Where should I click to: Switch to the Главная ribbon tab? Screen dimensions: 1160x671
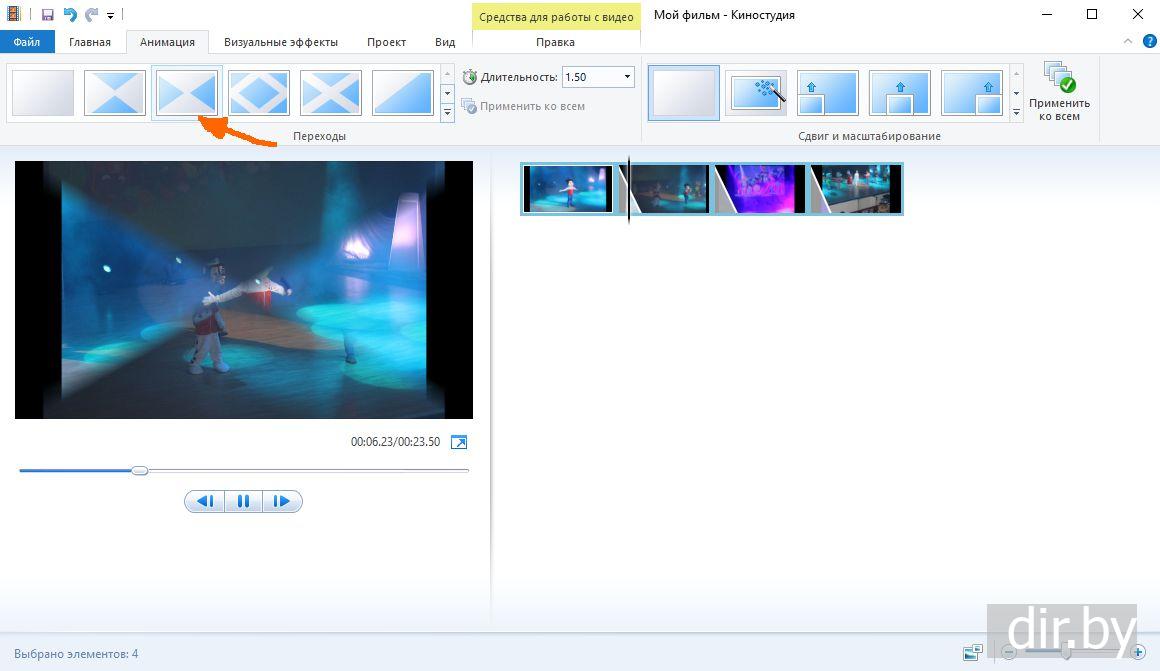[x=90, y=42]
